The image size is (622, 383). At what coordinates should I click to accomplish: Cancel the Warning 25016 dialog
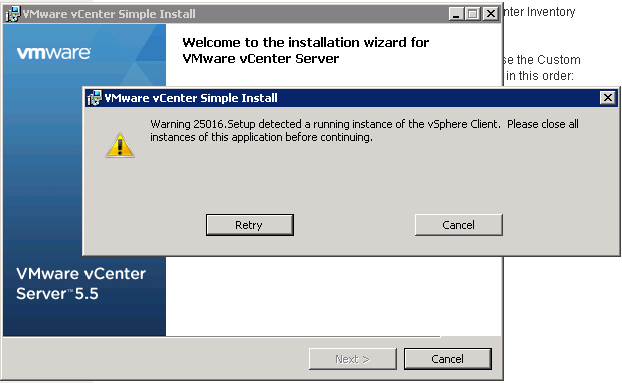pyautogui.click(x=459, y=225)
